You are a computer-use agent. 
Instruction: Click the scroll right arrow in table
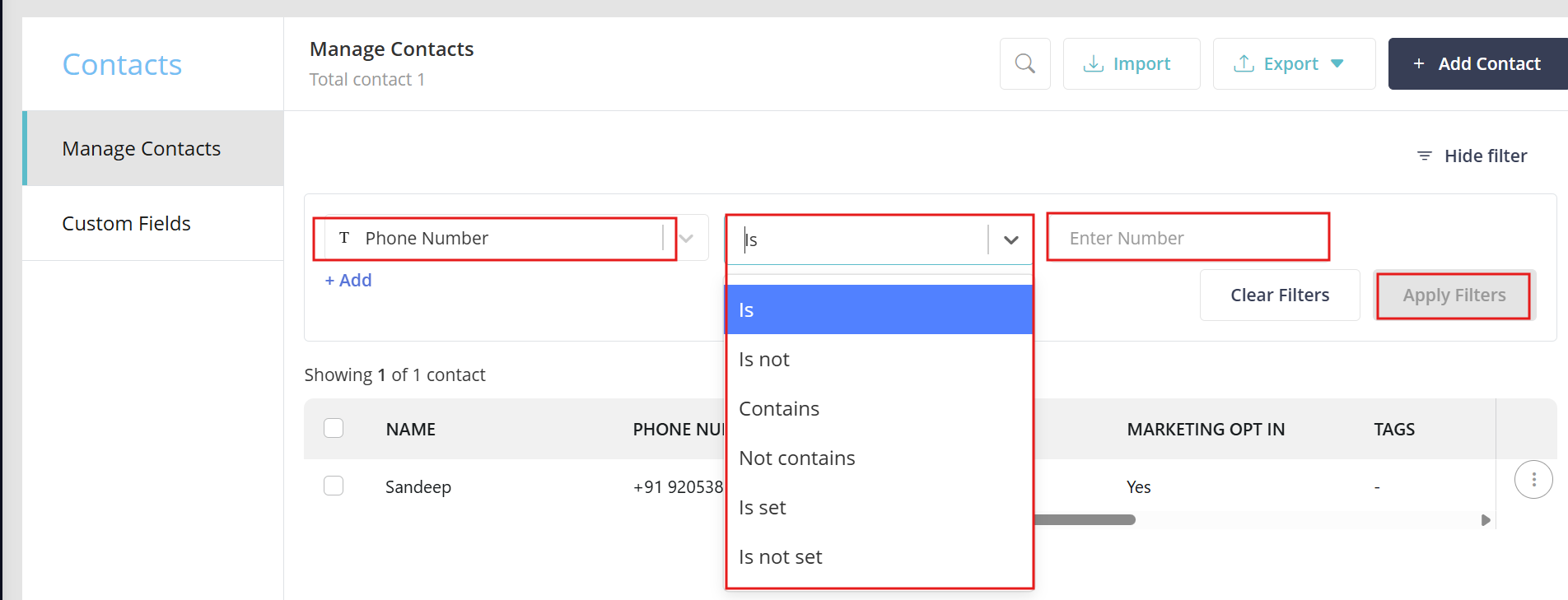click(x=1485, y=520)
